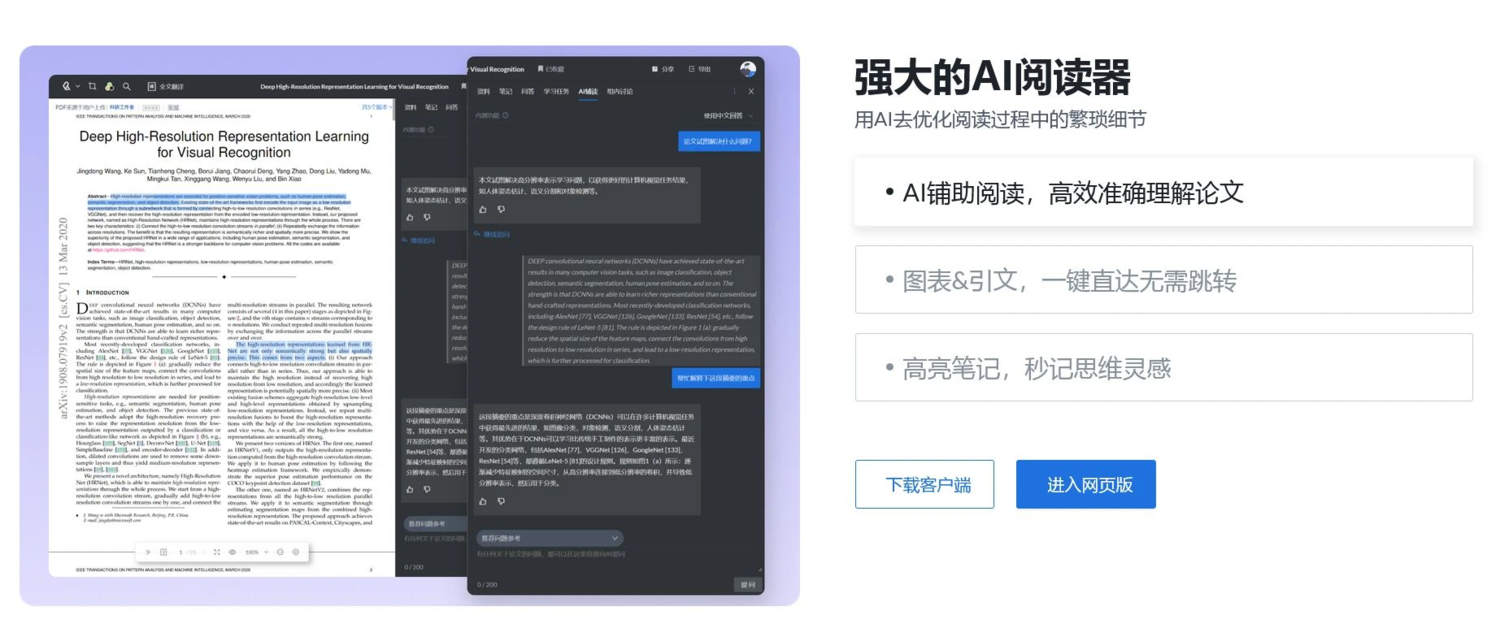Click the zoom in plus icon
Screen dimensions: 1500x624
pos(296,552)
